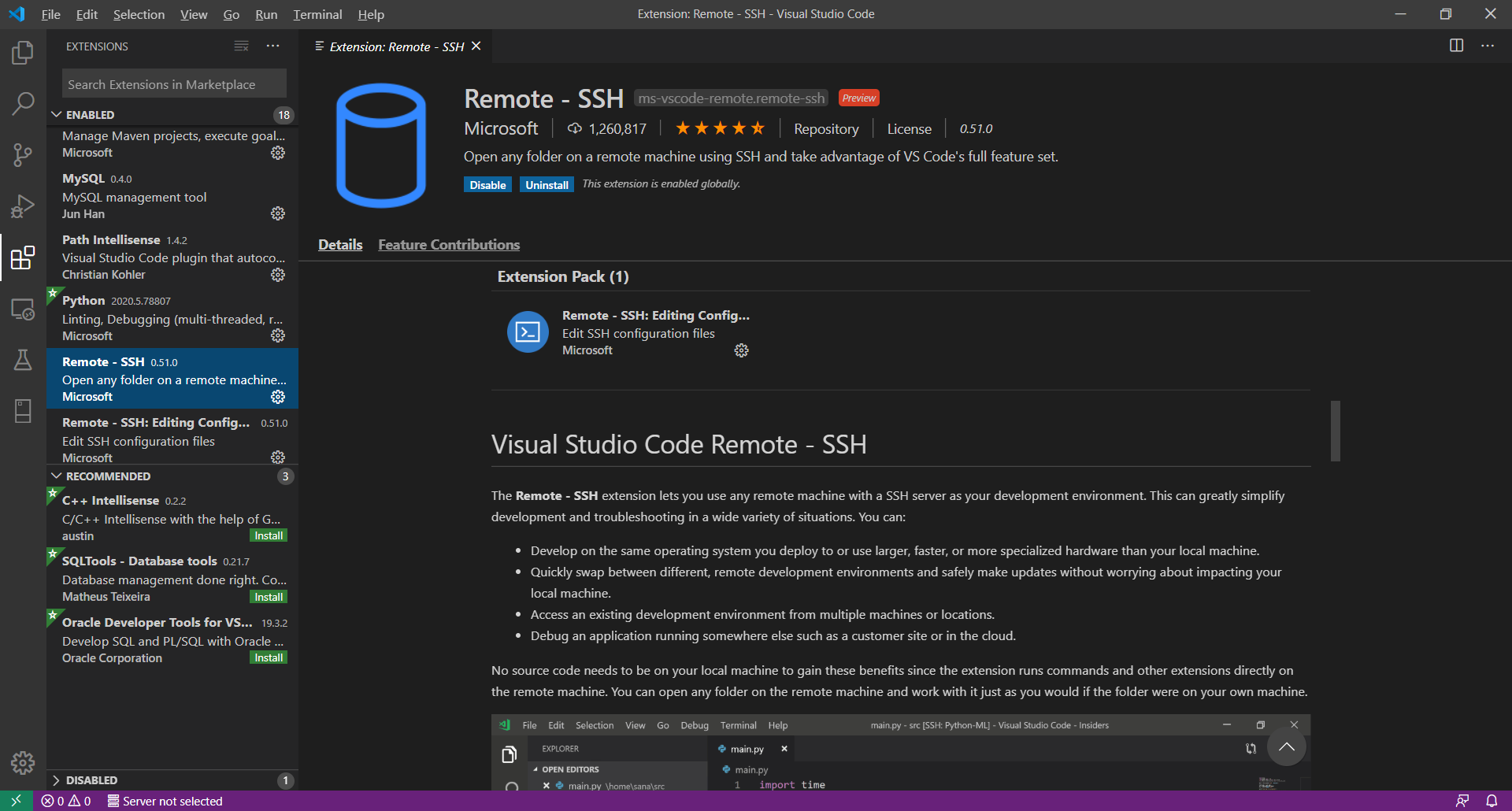
Task: Collapse the RECOMMENDED extensions section
Action: (56, 476)
